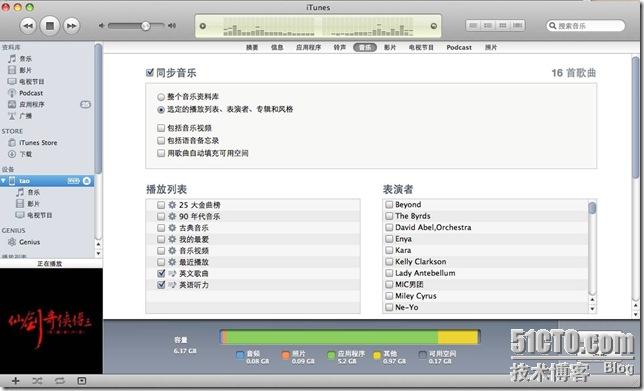Image resolution: width=644 pixels, height=391 pixels.
Task: Check the Miley Cyrus artist checkbox
Action: click(389, 296)
